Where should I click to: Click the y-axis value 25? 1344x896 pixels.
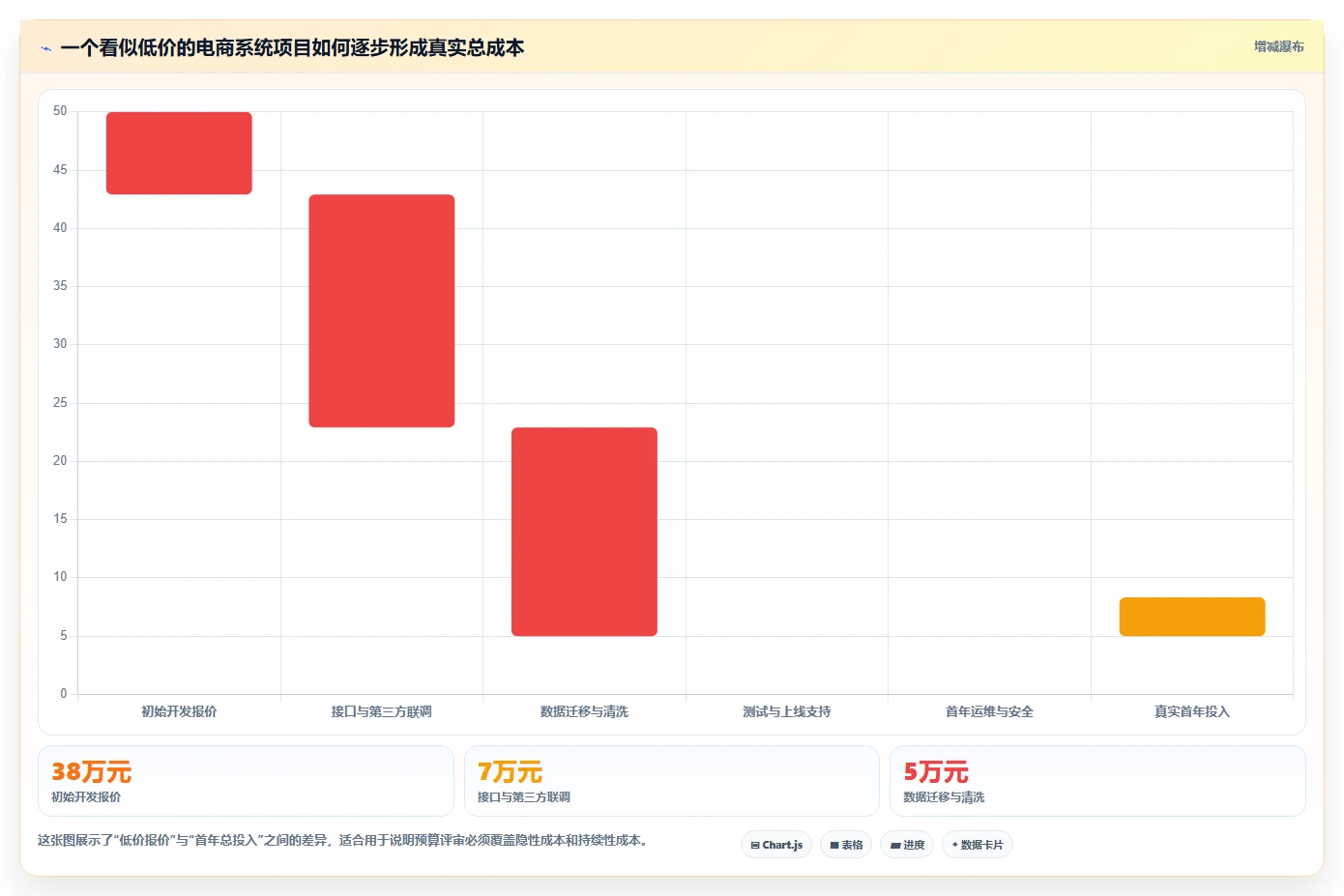click(60, 402)
